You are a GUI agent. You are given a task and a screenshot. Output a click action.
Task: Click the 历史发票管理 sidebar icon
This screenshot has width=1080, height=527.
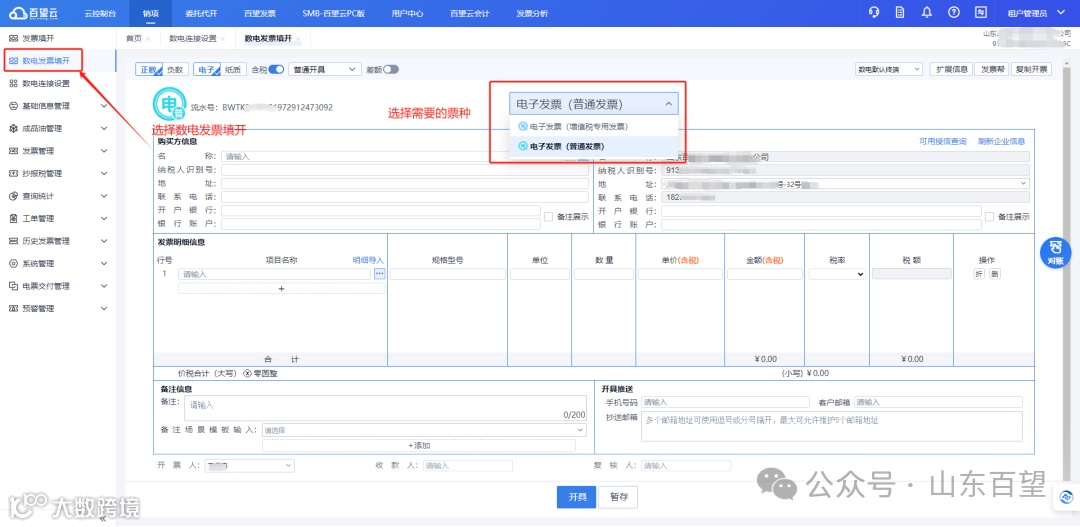coord(14,241)
